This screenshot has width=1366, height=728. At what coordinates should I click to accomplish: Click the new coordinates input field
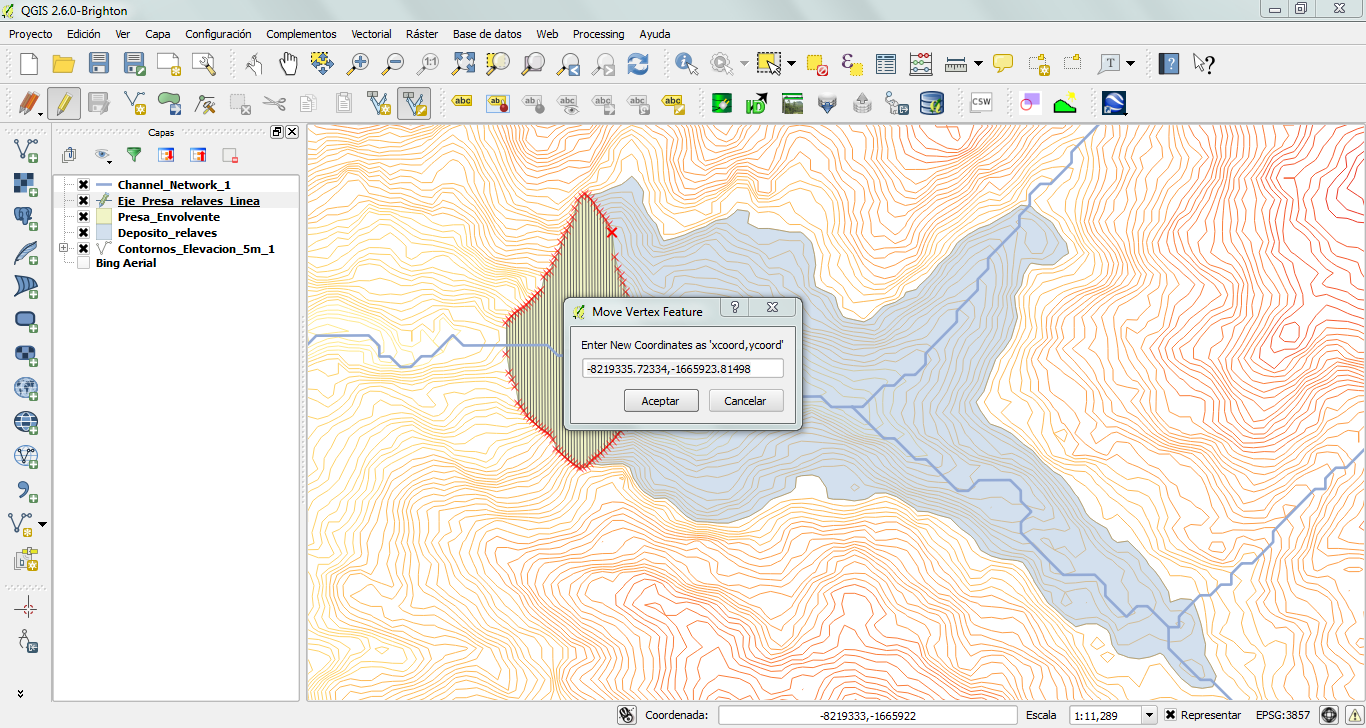(x=682, y=369)
